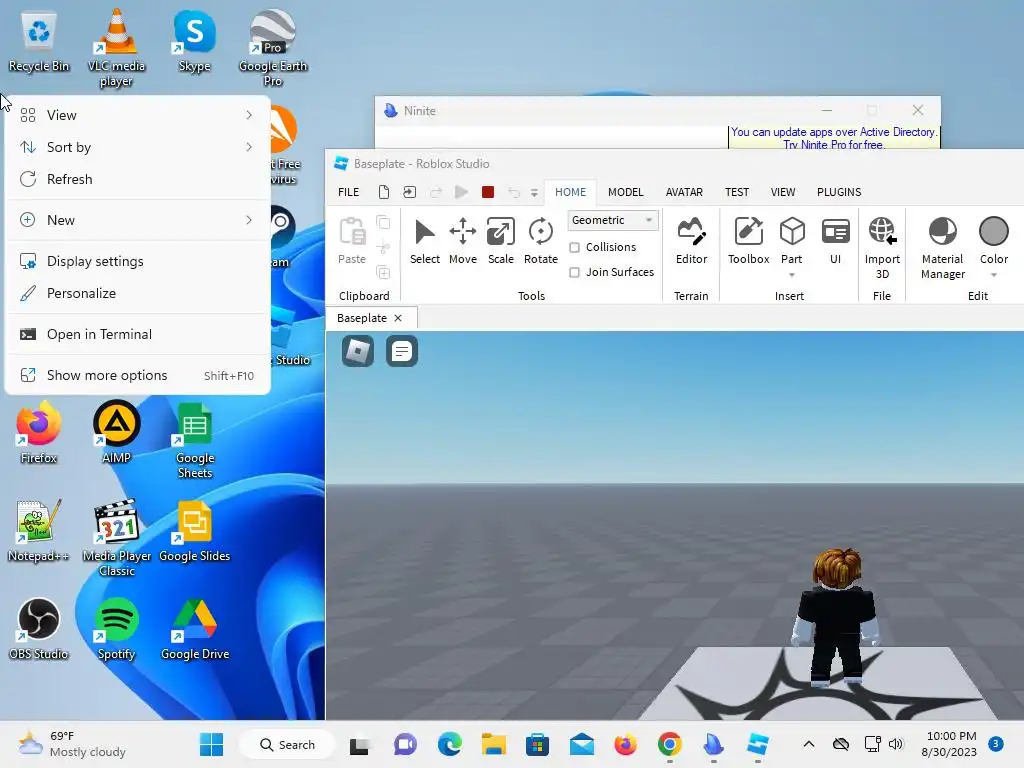The width and height of the screenshot is (1024, 768).
Task: Click the Roblox menu icon in viewport
Action: tap(358, 351)
